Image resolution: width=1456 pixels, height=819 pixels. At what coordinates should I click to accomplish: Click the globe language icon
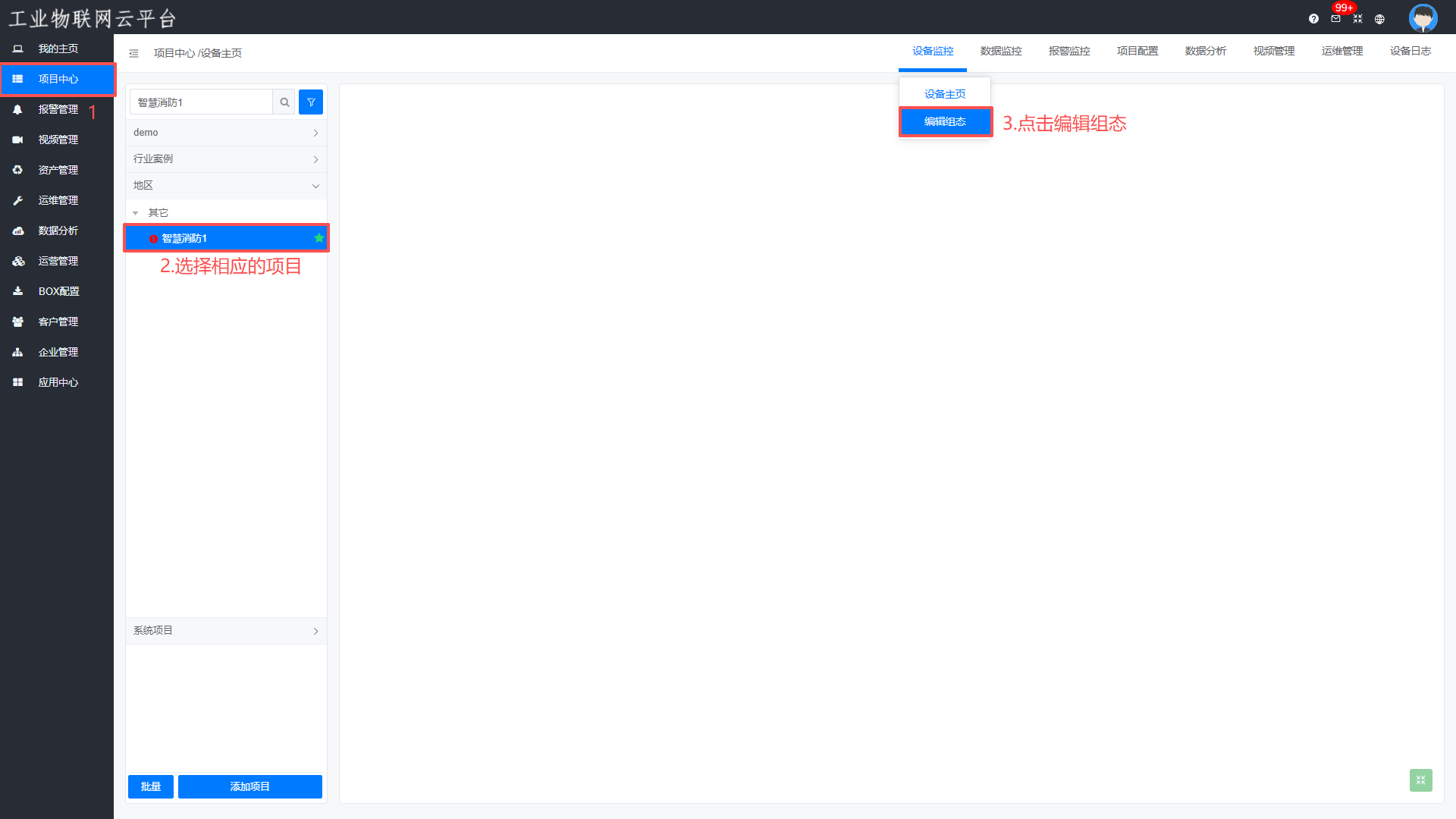(x=1379, y=19)
